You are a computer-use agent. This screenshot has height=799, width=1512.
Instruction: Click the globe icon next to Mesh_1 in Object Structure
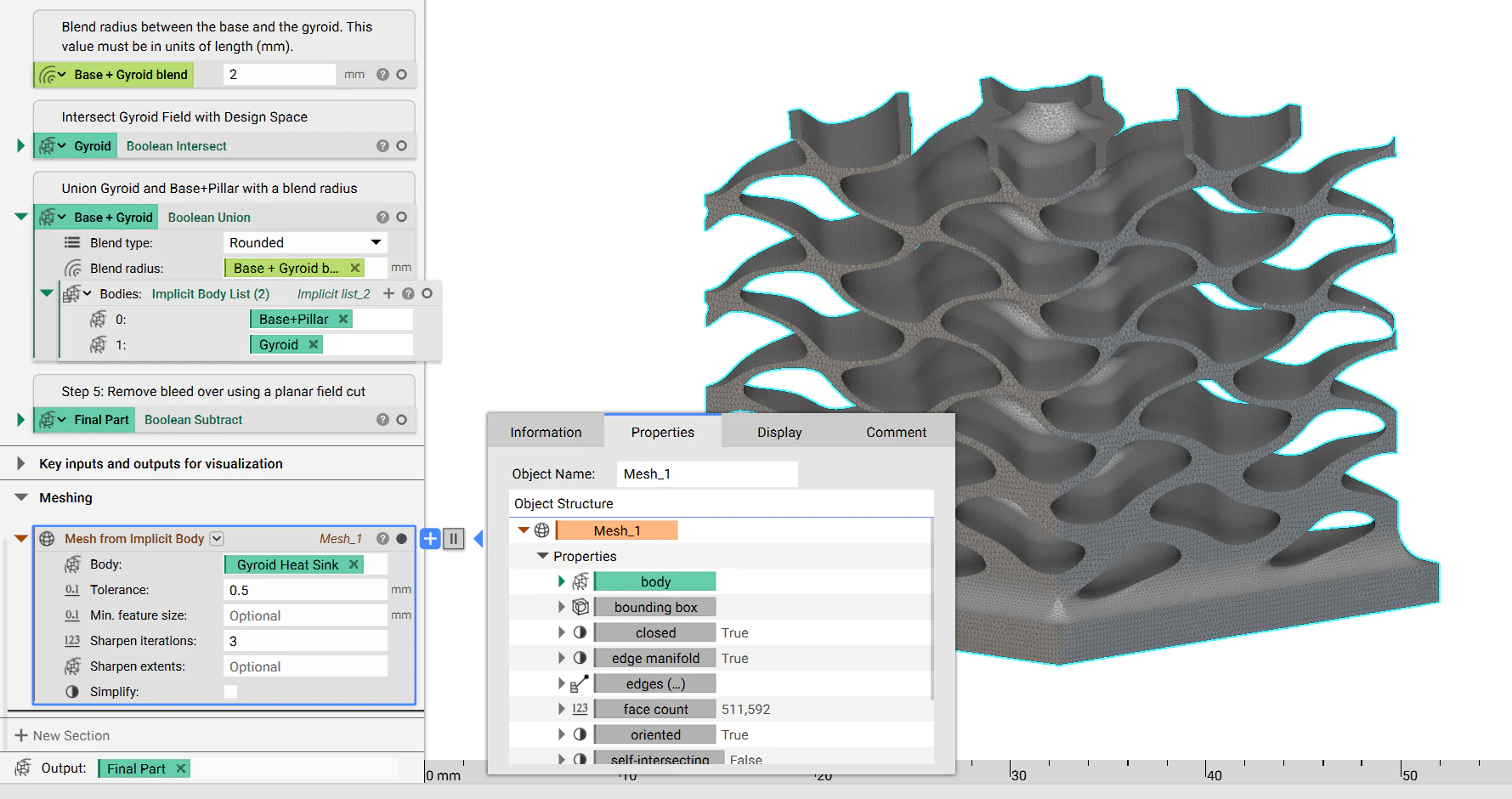[541, 530]
